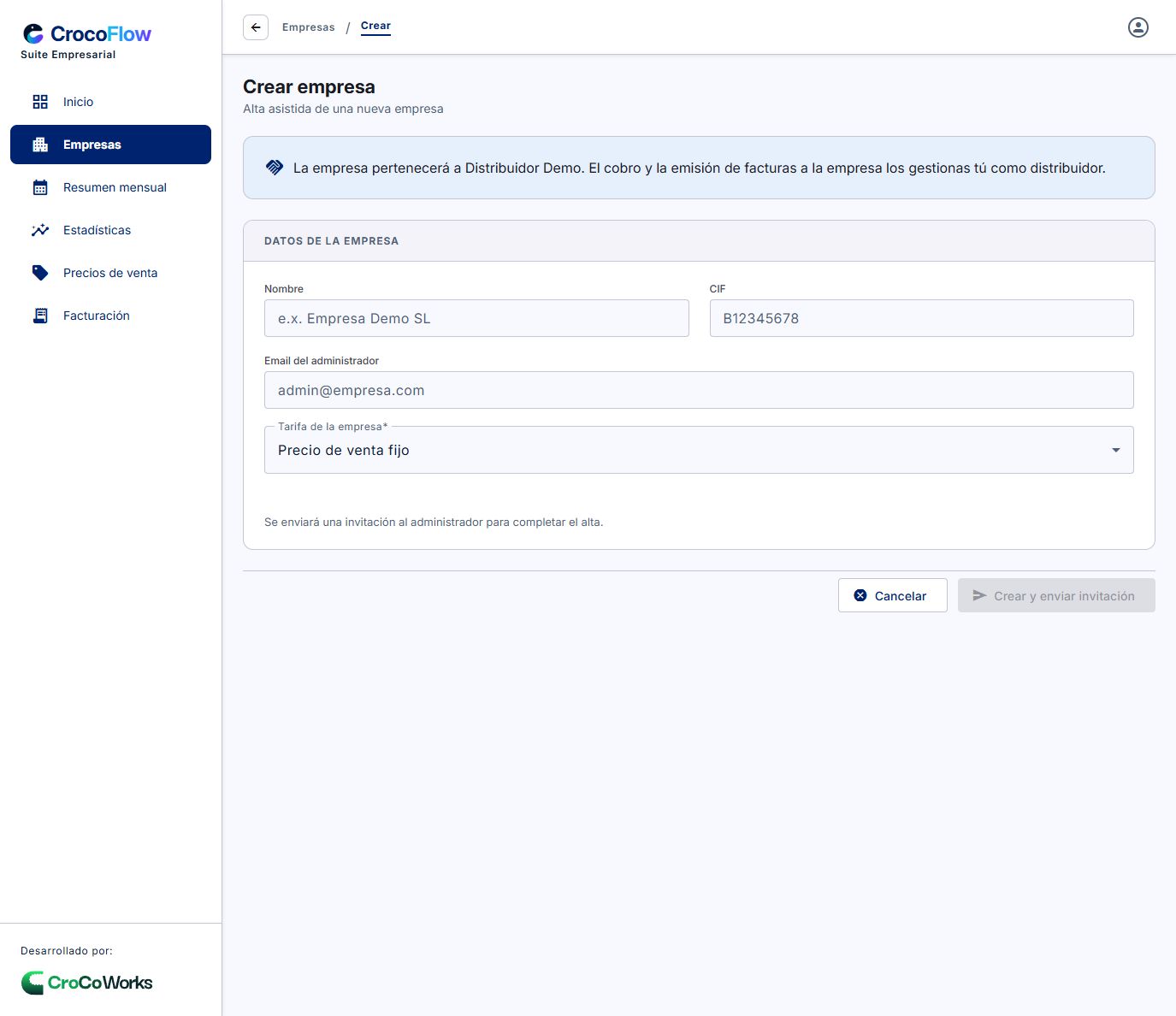1176x1016 pixels.
Task: Open Resumen mensual section
Action: (x=110, y=187)
